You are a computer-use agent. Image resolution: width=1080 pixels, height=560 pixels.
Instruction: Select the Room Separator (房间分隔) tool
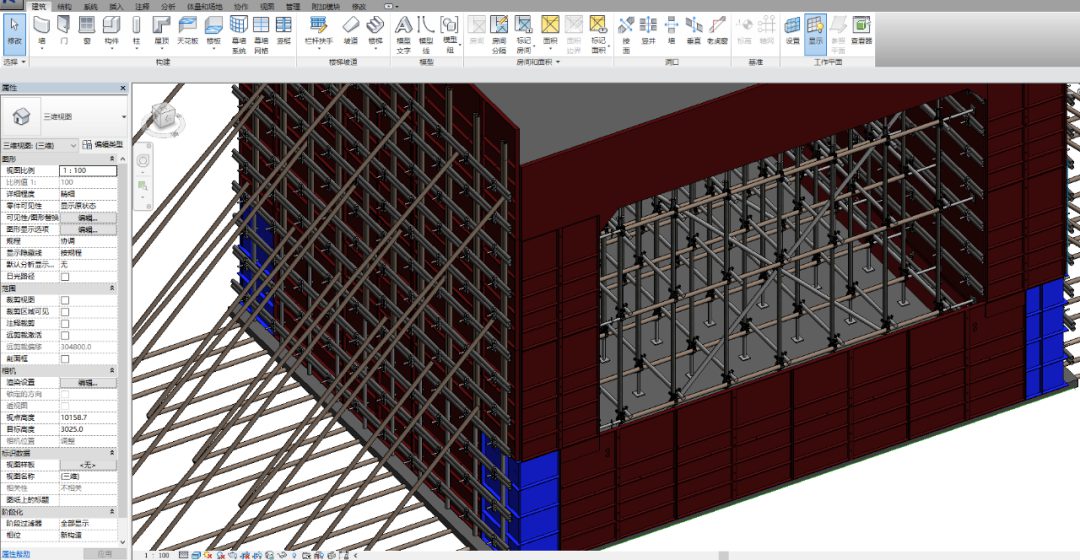click(x=499, y=34)
